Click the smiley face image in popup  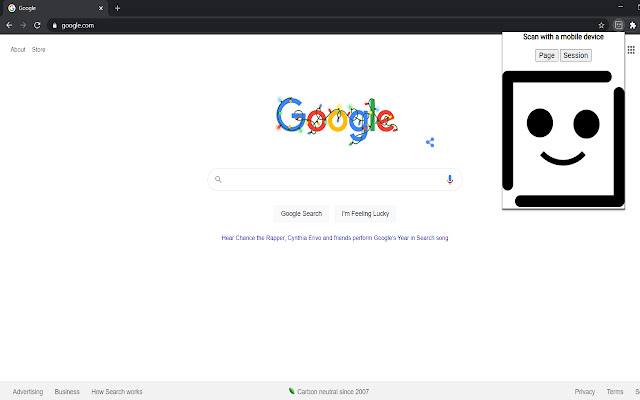563,139
